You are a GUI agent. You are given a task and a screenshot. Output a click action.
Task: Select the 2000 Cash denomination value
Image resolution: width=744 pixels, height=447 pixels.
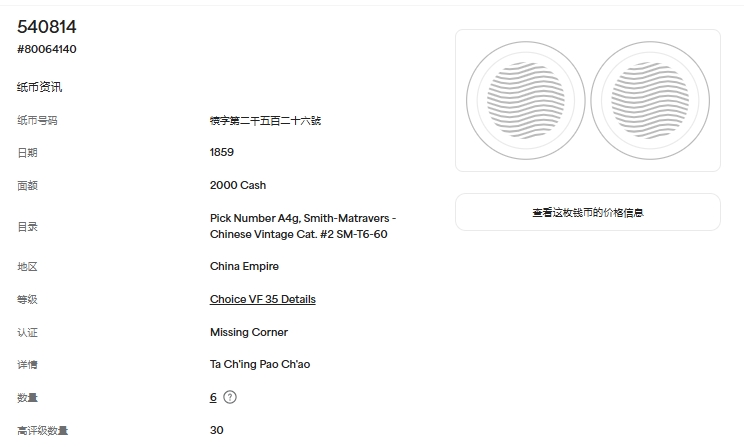[238, 185]
